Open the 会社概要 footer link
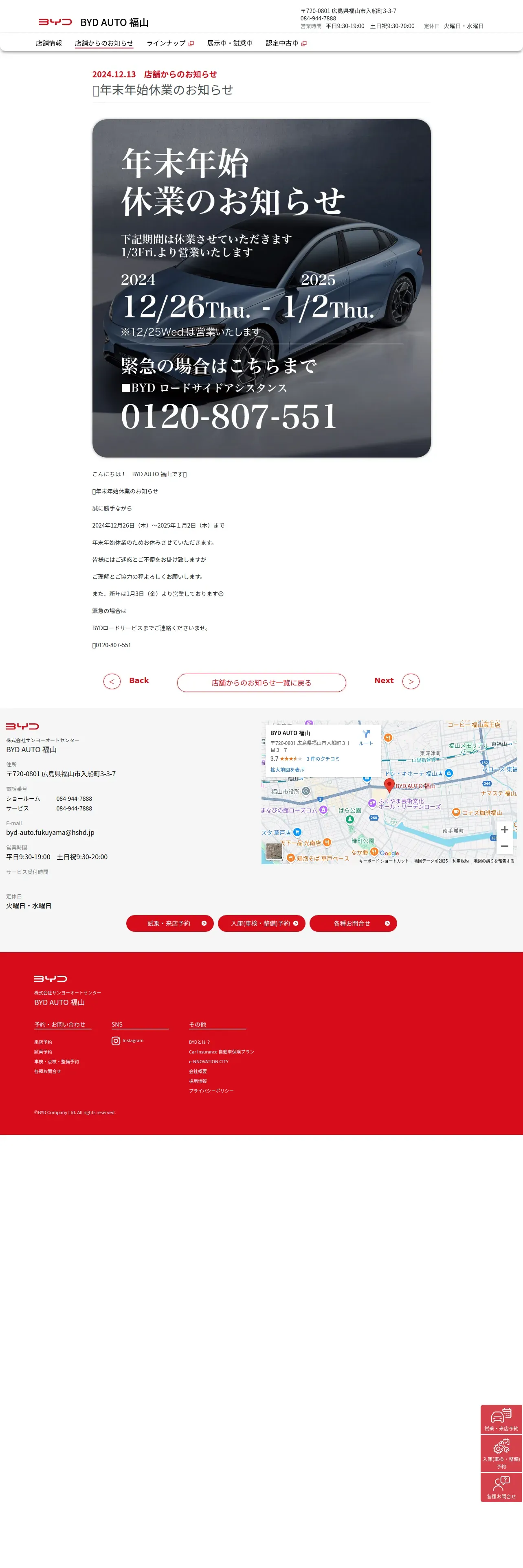 click(x=198, y=1071)
